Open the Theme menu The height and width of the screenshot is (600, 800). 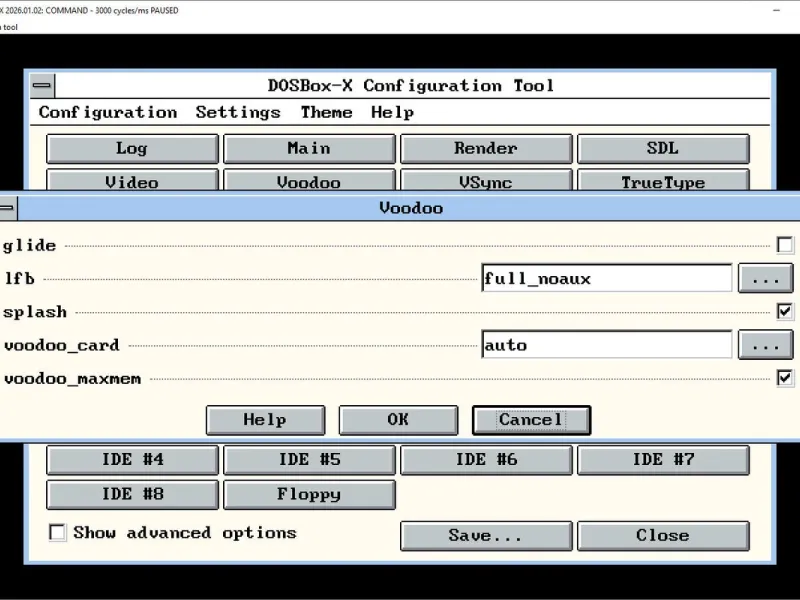[x=326, y=112]
